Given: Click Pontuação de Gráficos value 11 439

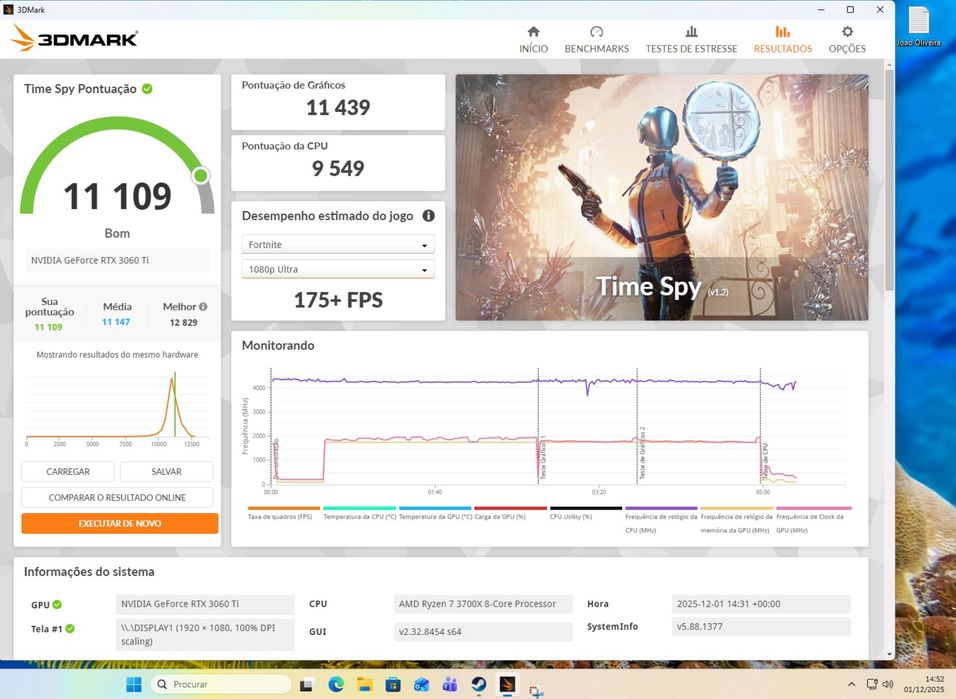Looking at the screenshot, I should pos(338,108).
